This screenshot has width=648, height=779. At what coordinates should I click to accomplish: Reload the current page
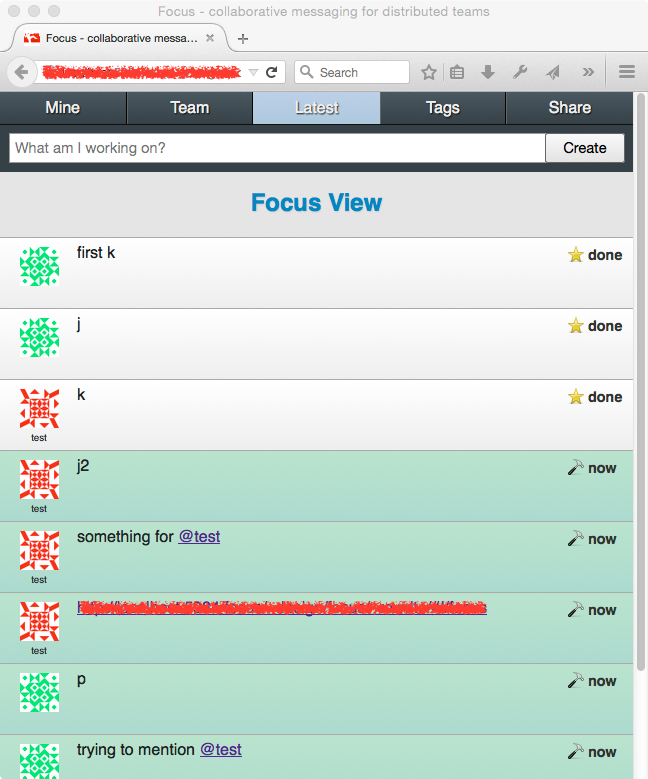pyautogui.click(x=271, y=72)
